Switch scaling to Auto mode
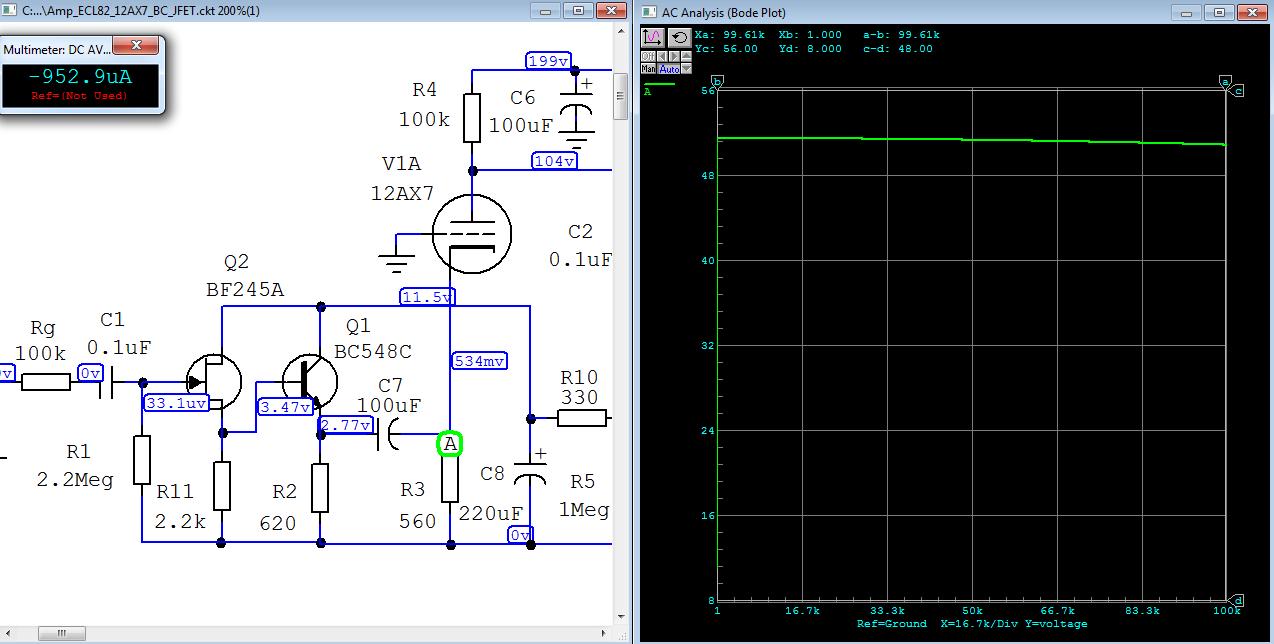Screen dimensions: 1274x644 pyautogui.click(x=668, y=69)
